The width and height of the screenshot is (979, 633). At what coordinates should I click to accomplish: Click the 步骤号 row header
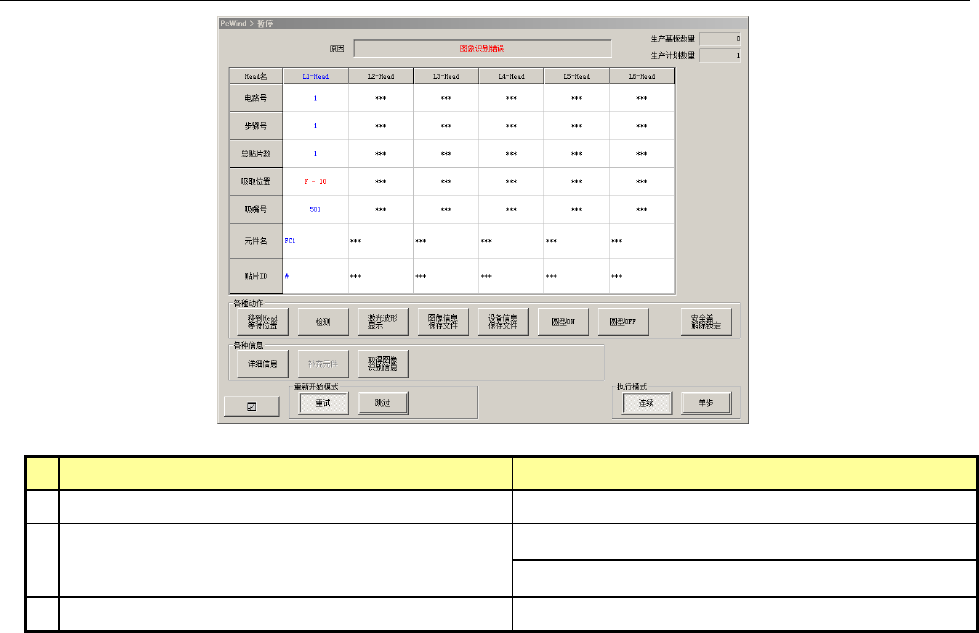coord(256,126)
